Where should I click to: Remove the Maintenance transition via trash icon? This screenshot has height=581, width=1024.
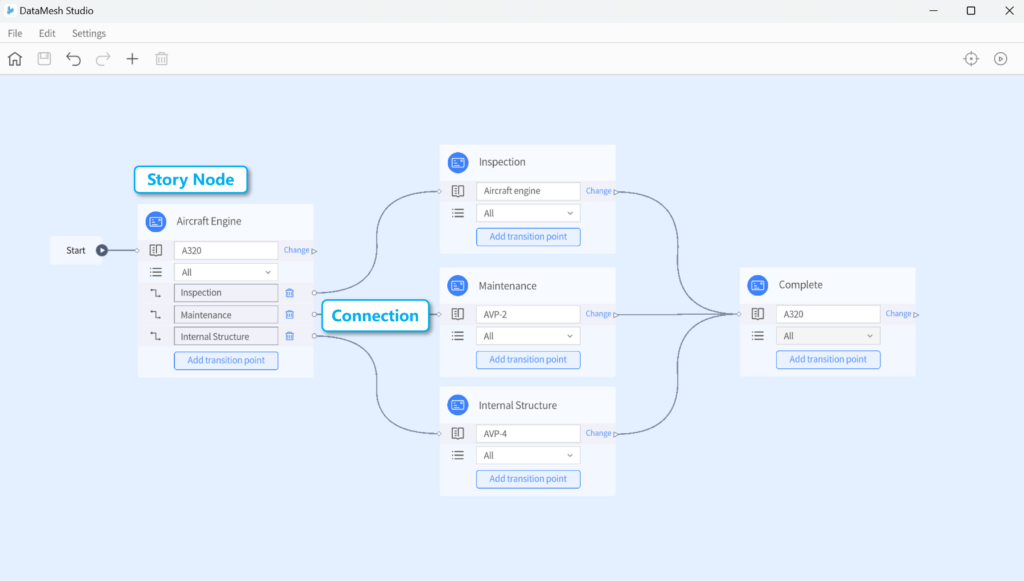pyautogui.click(x=289, y=314)
